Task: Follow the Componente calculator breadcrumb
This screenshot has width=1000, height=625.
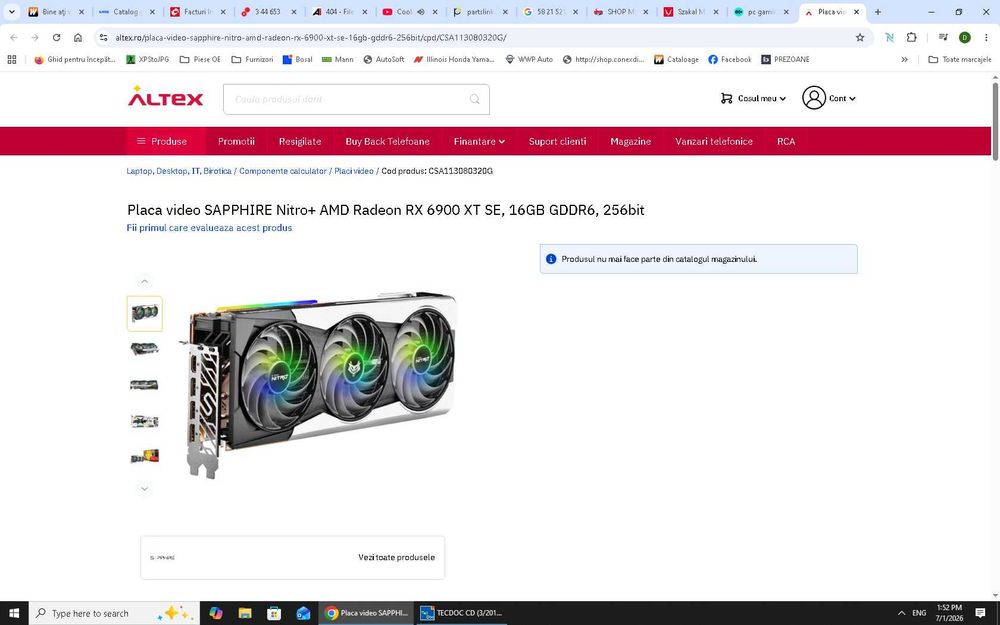Action: tap(283, 171)
